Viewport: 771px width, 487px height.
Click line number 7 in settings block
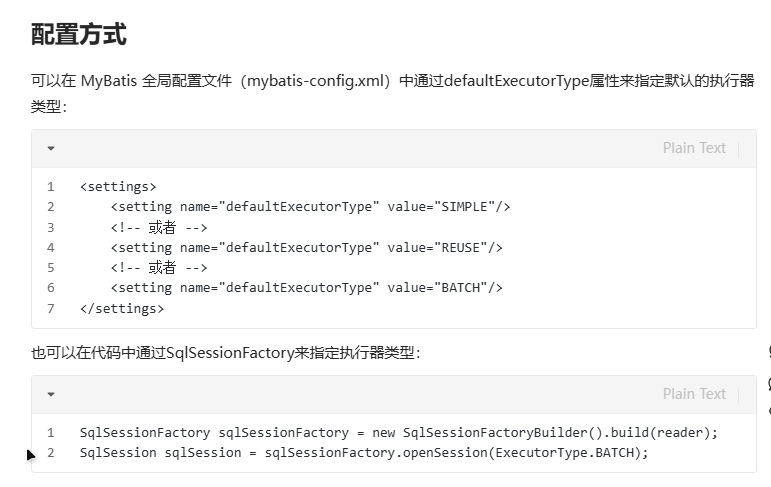point(51,308)
